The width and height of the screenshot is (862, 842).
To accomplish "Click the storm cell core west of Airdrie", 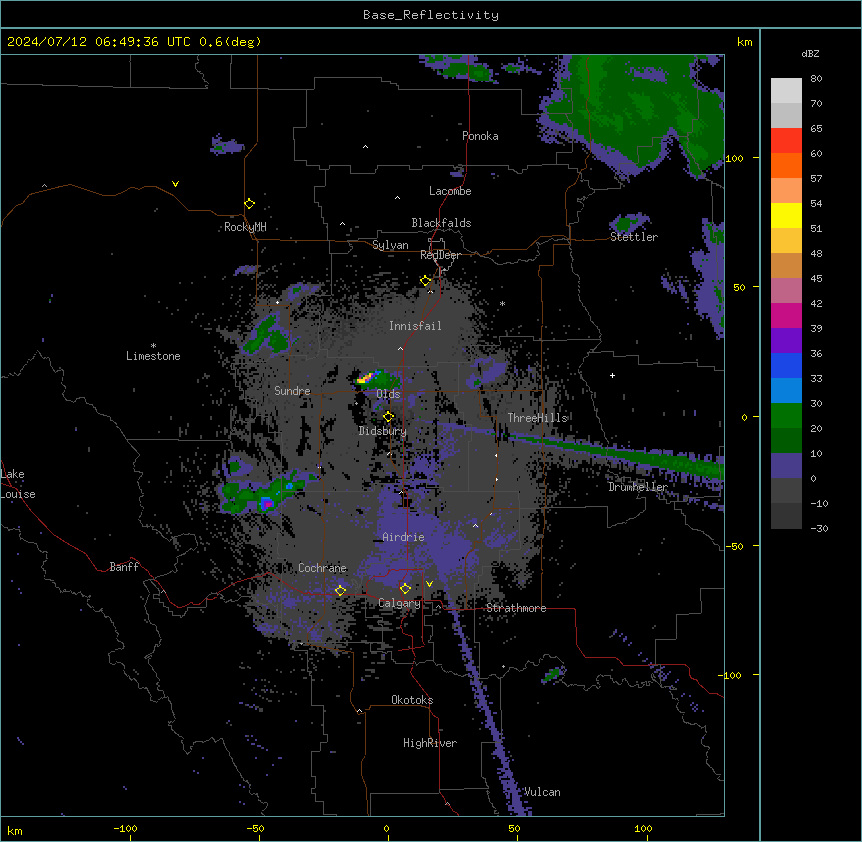I will (267, 503).
